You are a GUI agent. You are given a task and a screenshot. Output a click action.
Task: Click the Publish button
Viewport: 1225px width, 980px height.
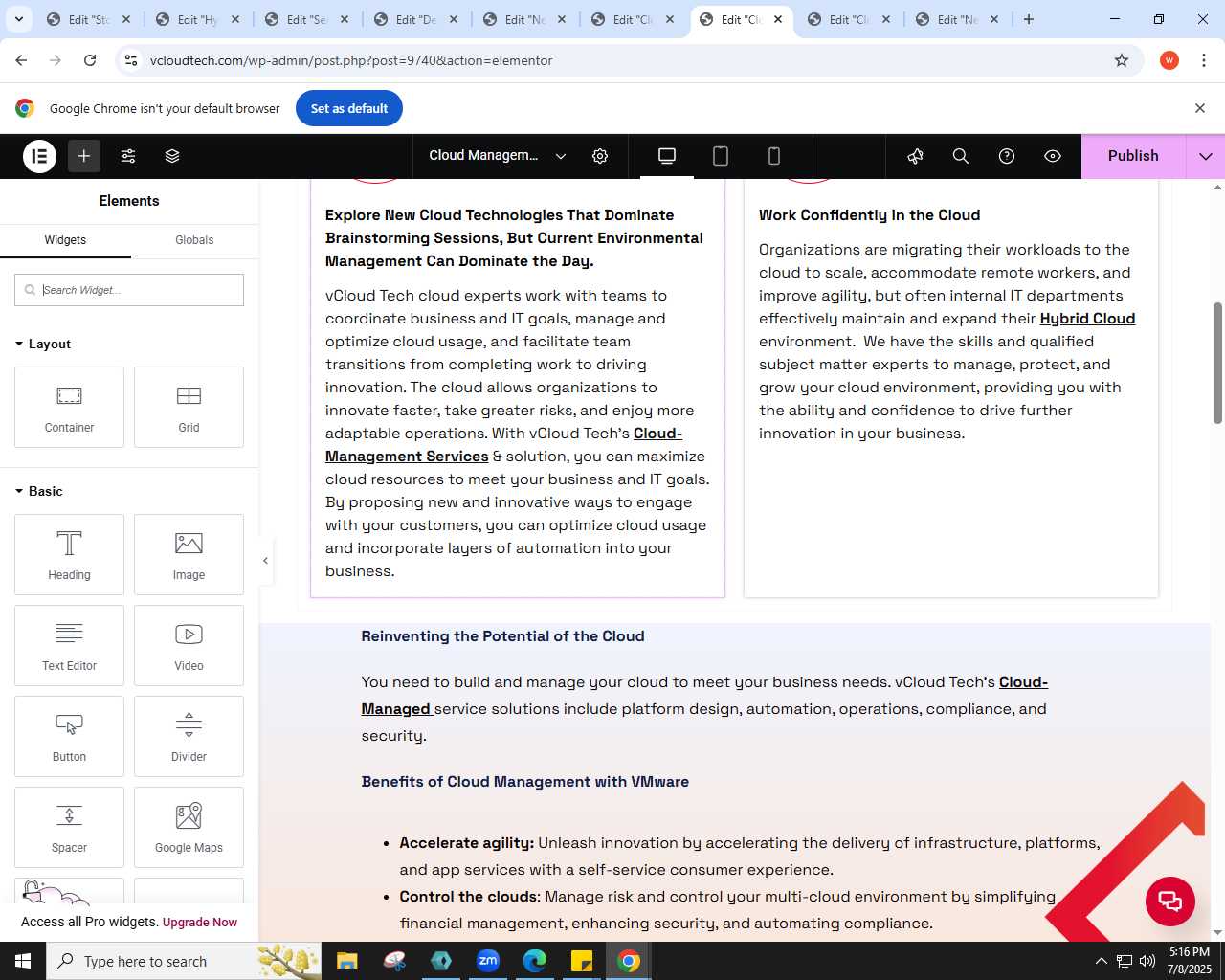pos(1133,156)
